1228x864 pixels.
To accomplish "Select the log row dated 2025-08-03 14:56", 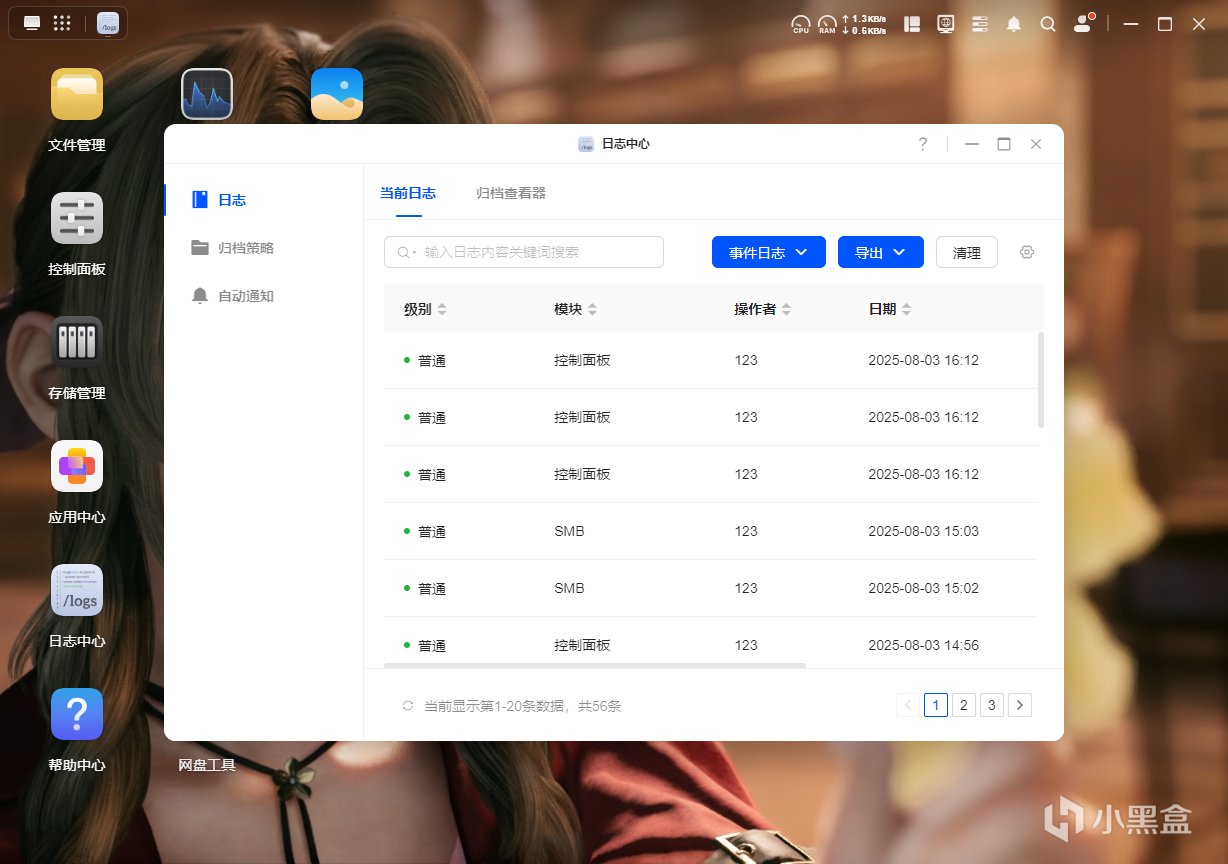I will (711, 643).
